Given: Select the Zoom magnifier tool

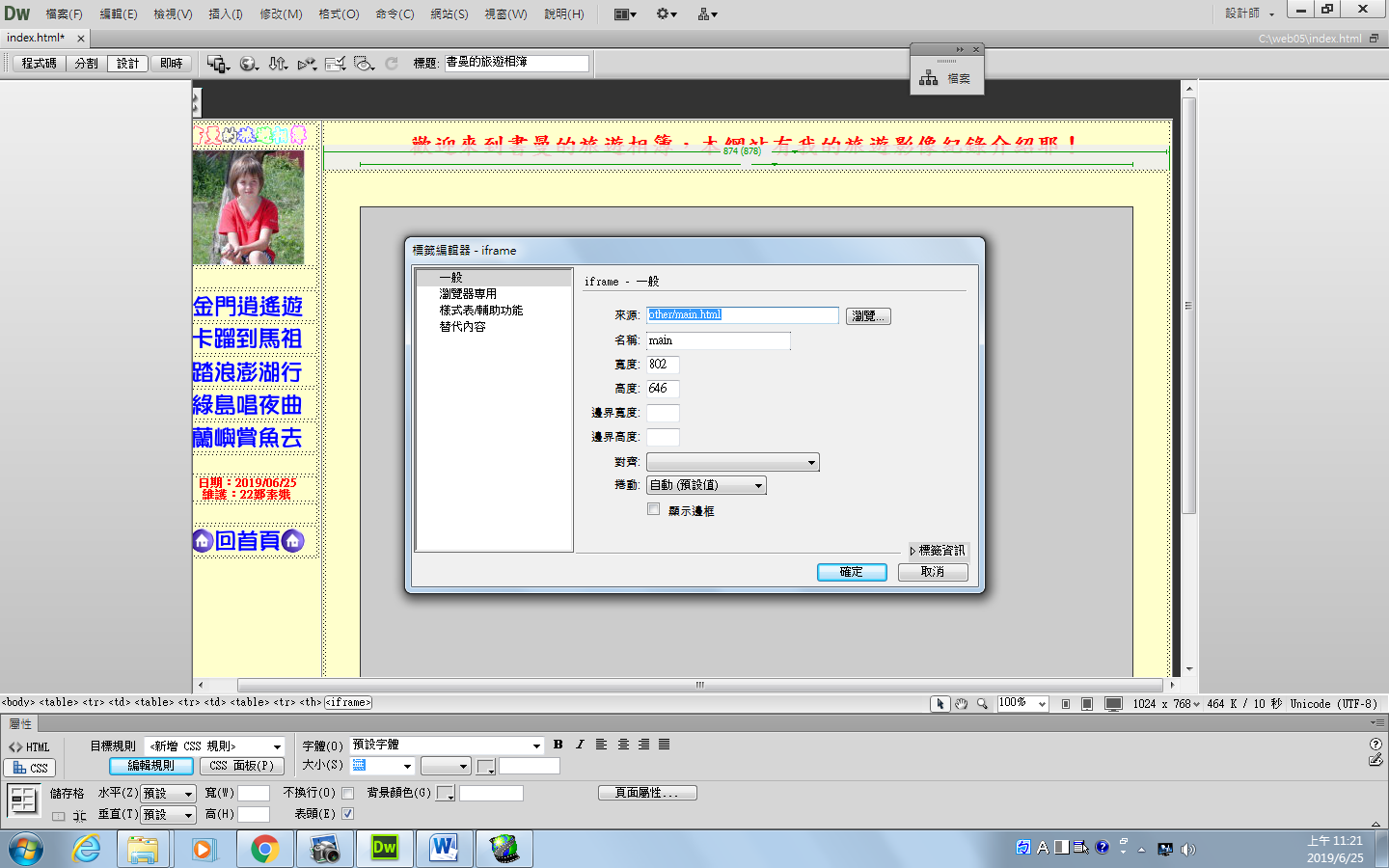Looking at the screenshot, I should pyautogui.click(x=982, y=704).
